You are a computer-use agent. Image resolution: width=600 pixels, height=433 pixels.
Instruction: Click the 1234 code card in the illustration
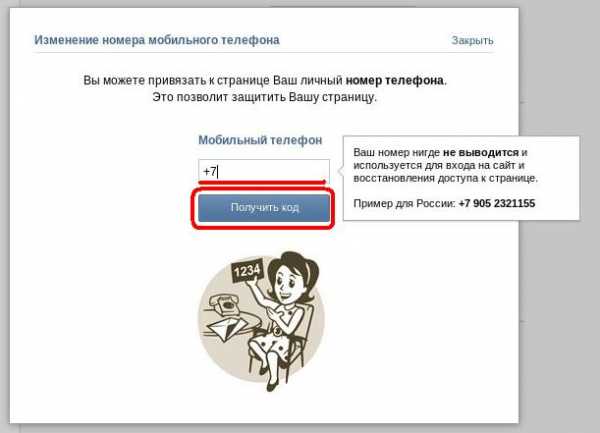247,271
